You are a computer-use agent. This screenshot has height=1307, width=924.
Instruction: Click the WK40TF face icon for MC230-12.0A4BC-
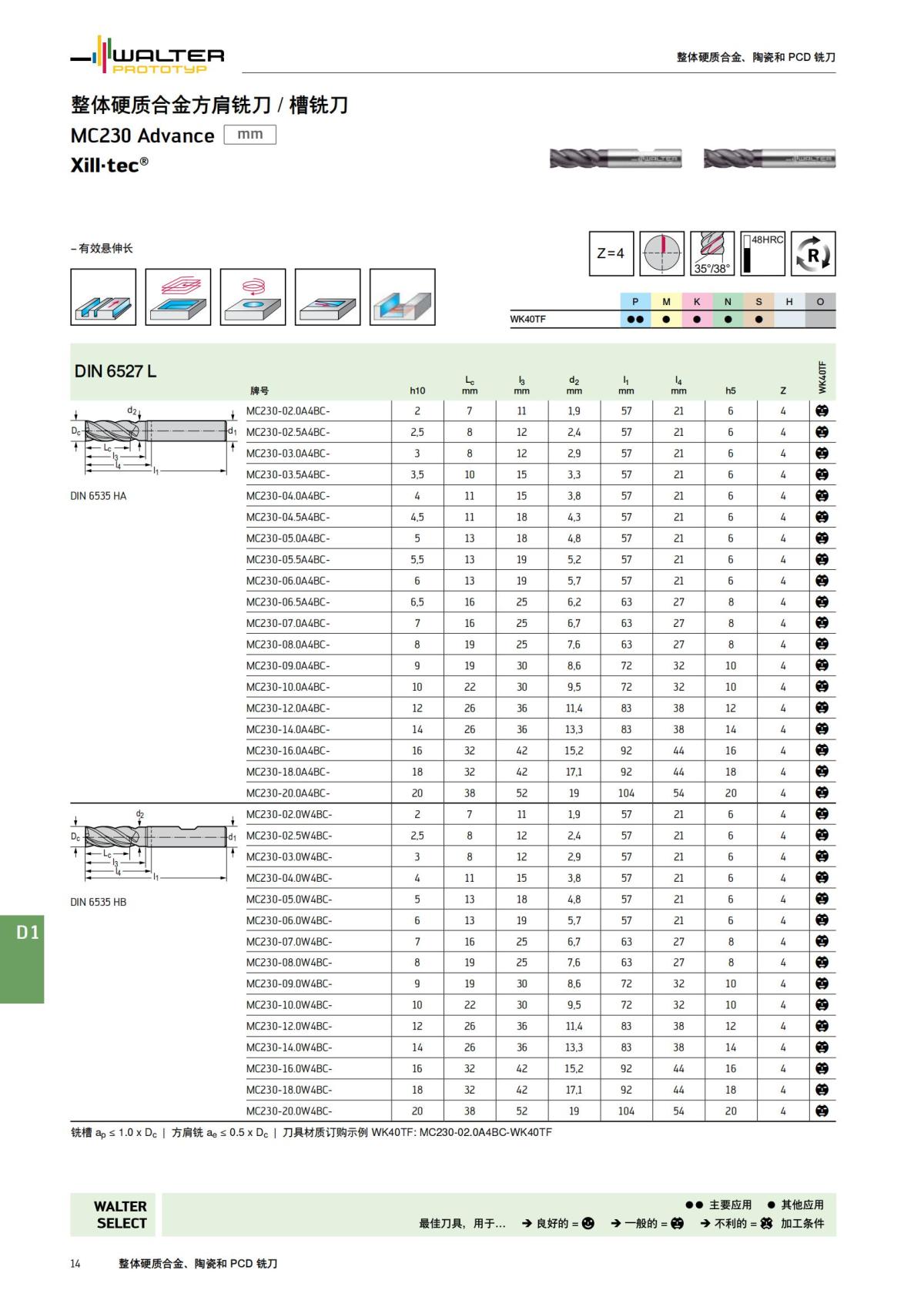click(x=822, y=708)
